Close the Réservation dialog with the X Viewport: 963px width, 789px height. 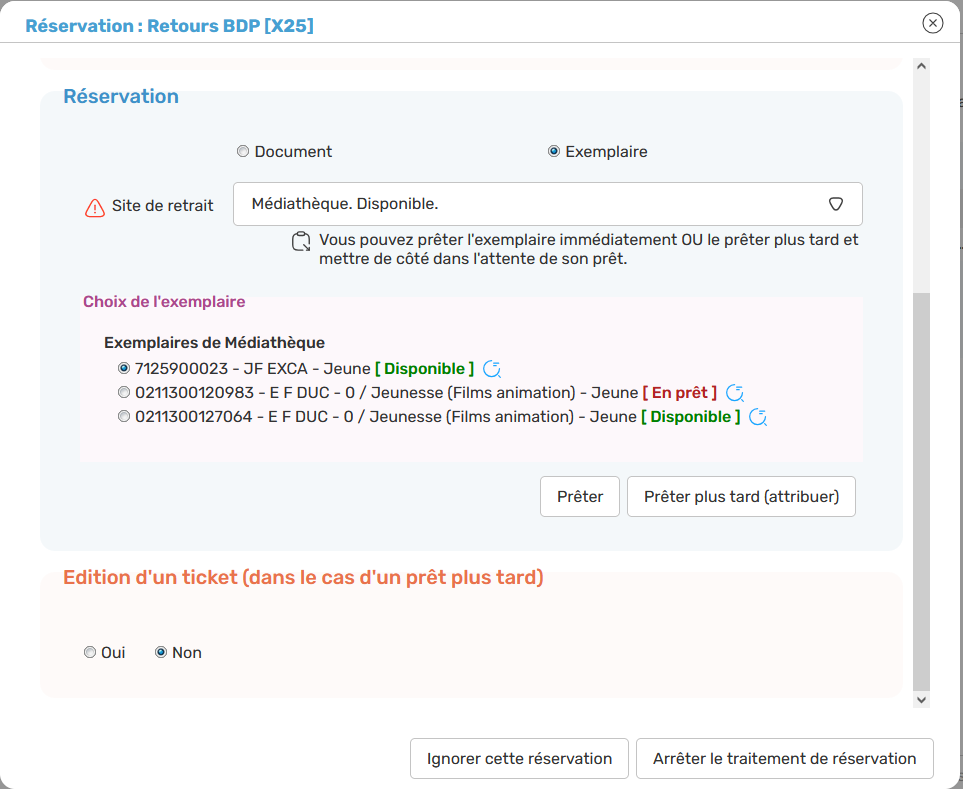932,23
